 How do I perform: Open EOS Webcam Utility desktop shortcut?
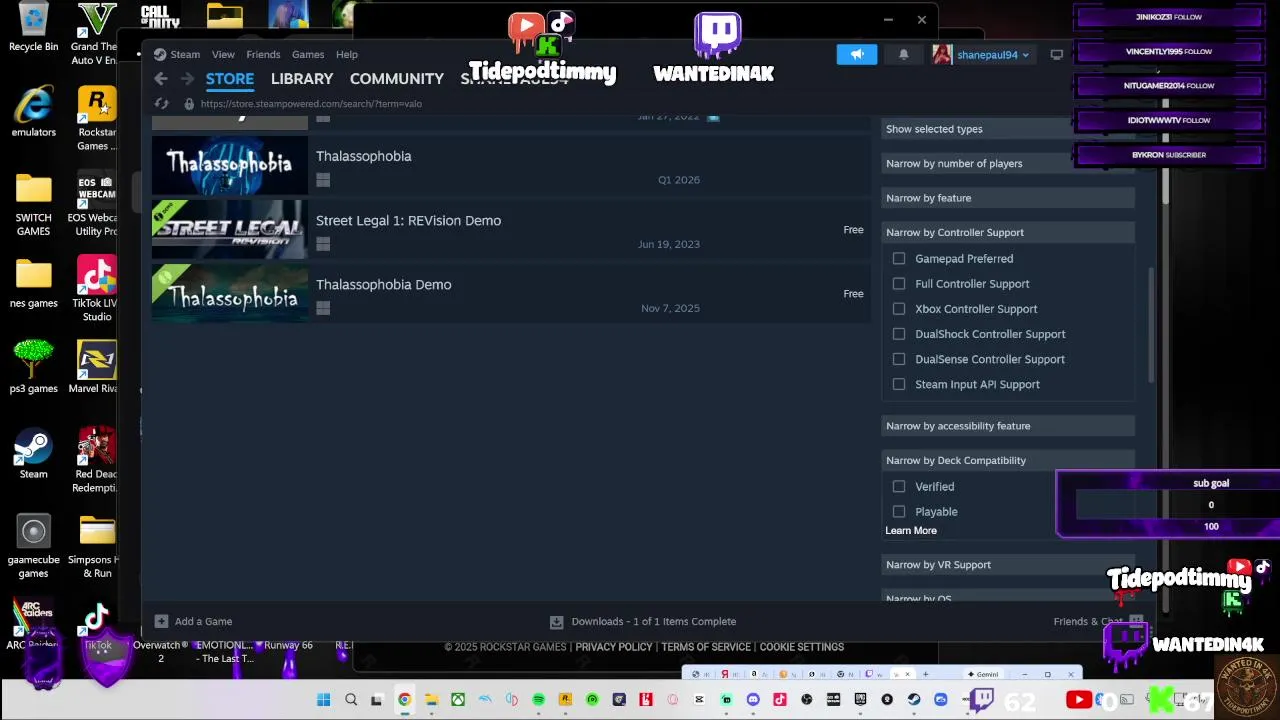[97, 204]
